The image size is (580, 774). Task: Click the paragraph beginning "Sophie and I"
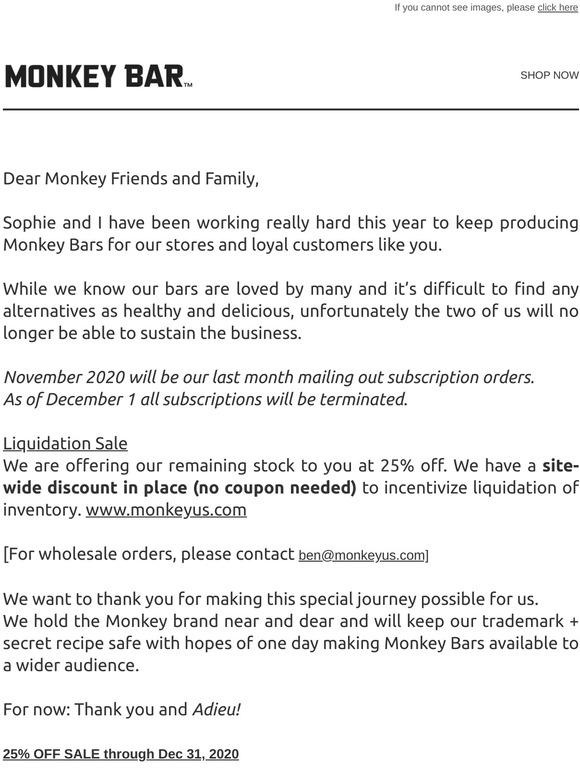(290, 233)
